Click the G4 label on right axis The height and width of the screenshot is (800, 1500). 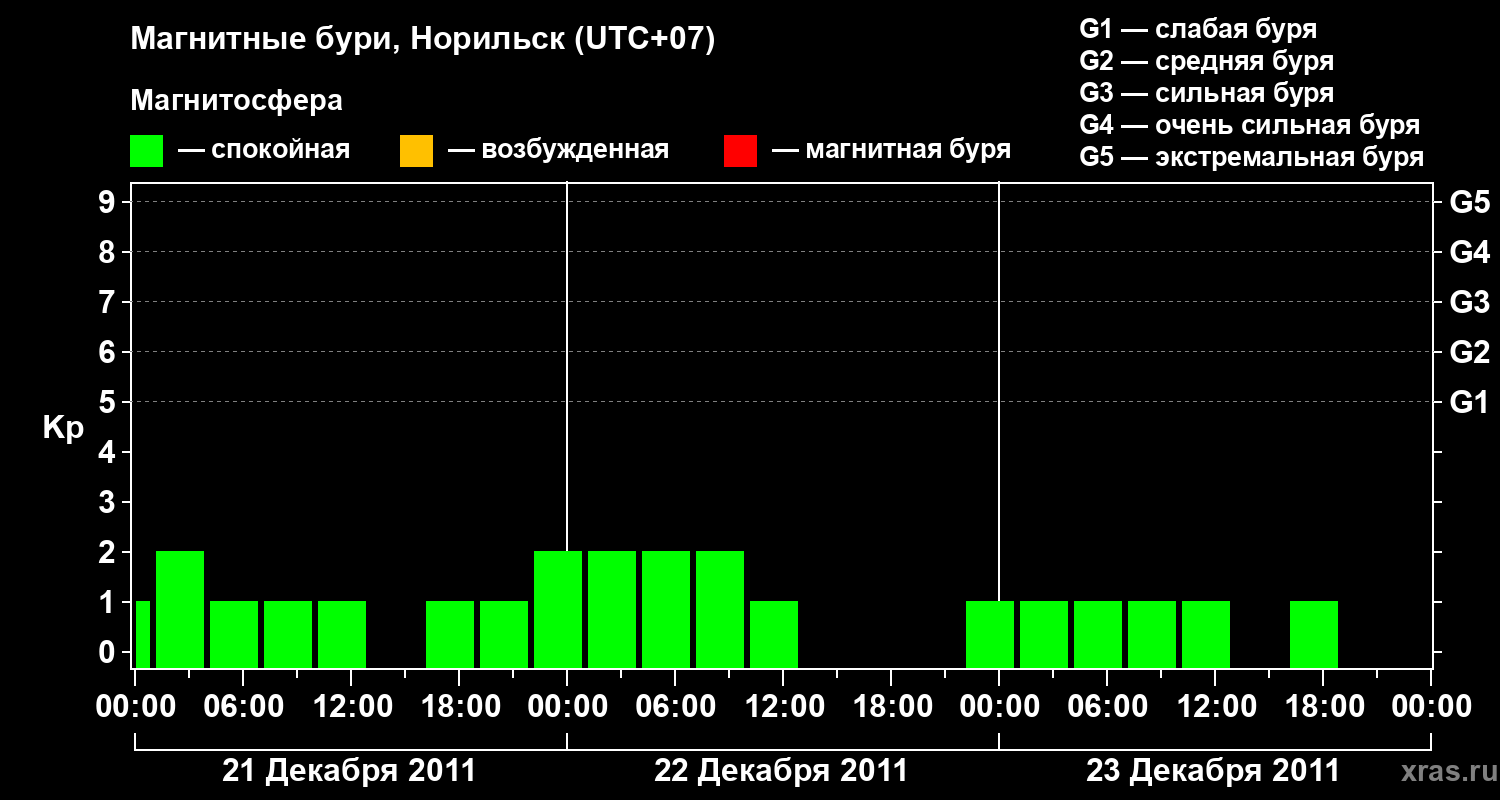(1470, 252)
